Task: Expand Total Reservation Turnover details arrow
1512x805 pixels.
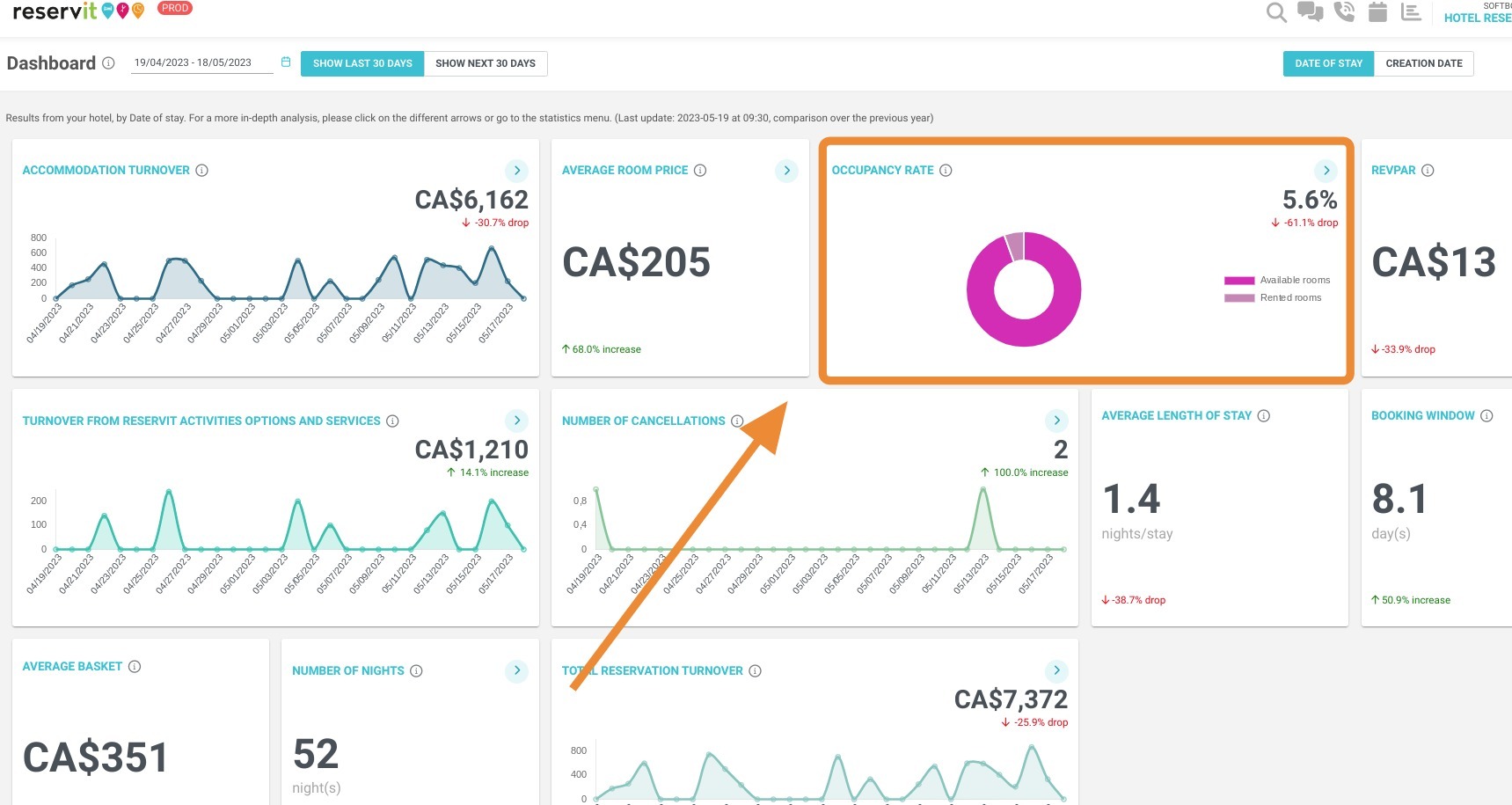Action: [1056, 670]
